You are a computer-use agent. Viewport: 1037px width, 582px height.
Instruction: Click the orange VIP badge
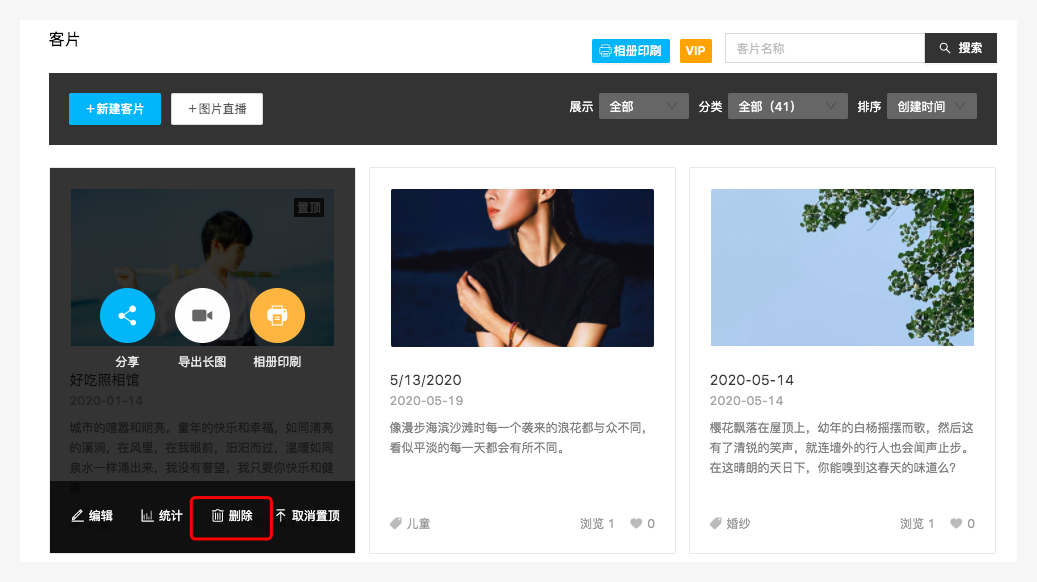tap(695, 50)
